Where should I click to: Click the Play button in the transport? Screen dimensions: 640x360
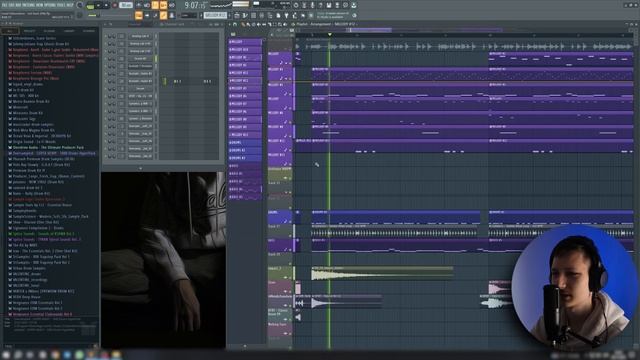pyautogui.click(x=98, y=6)
